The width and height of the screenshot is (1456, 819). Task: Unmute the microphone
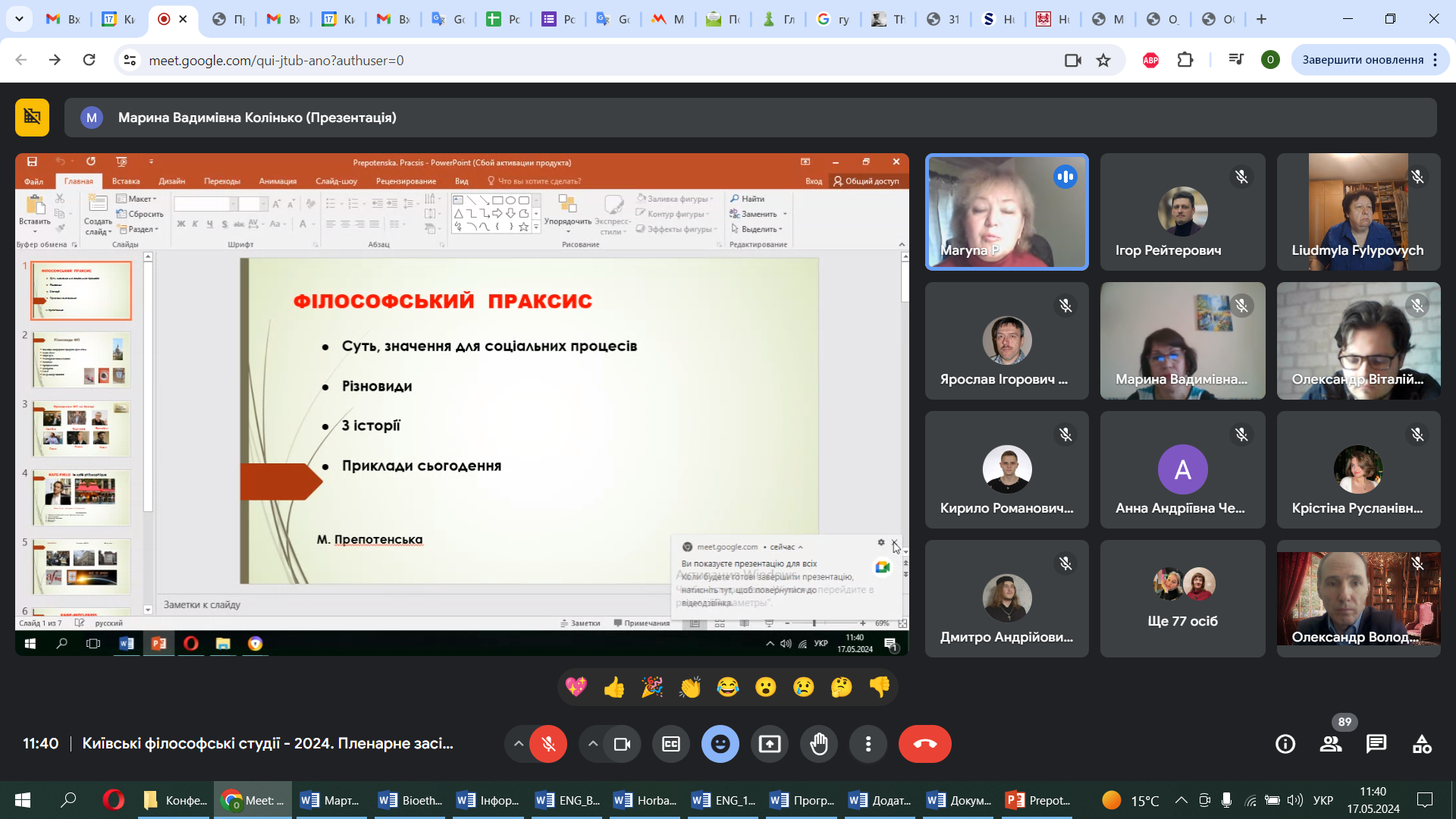(x=548, y=744)
